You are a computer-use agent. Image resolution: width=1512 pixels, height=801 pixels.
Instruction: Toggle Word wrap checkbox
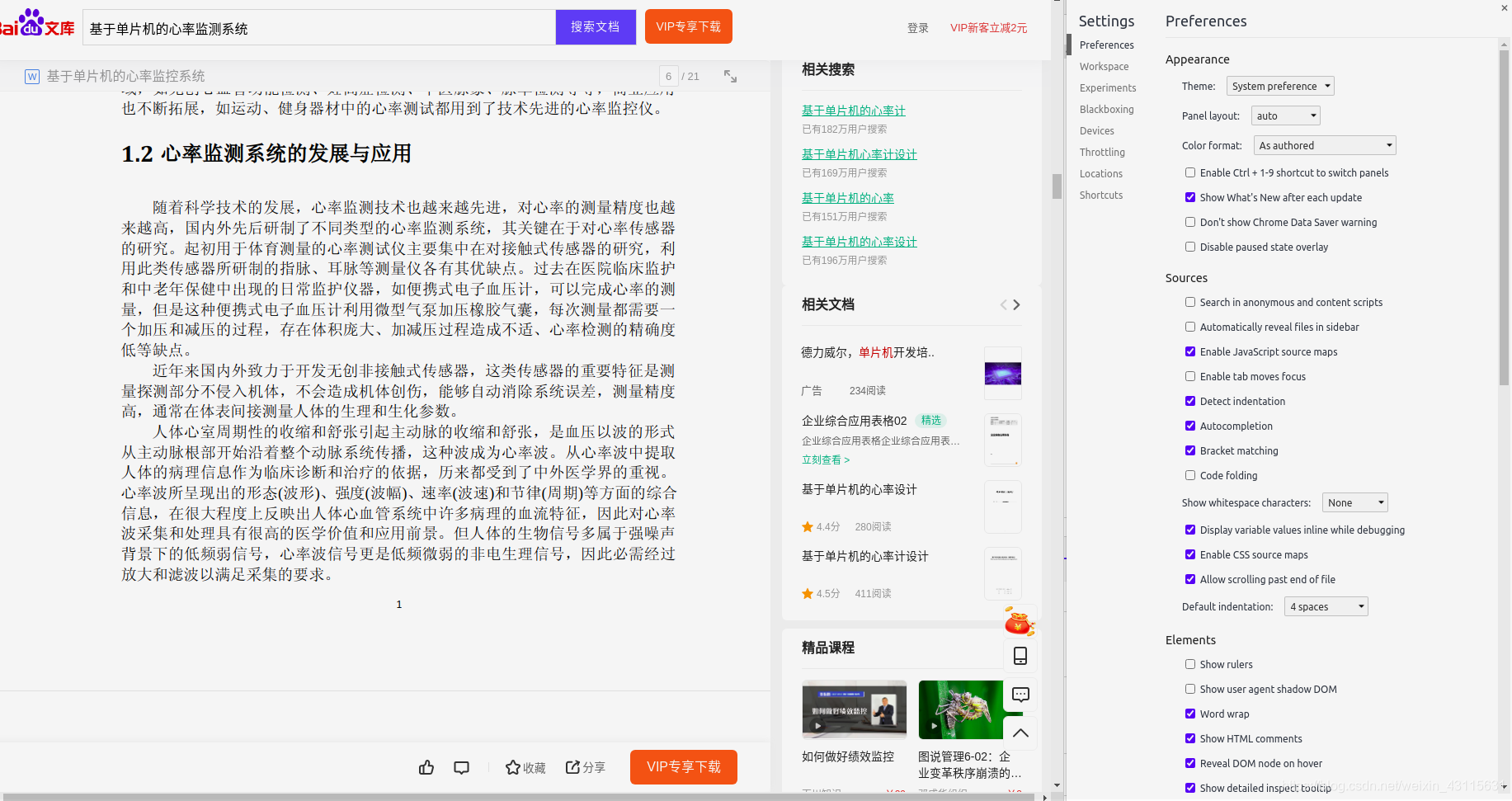1190,714
